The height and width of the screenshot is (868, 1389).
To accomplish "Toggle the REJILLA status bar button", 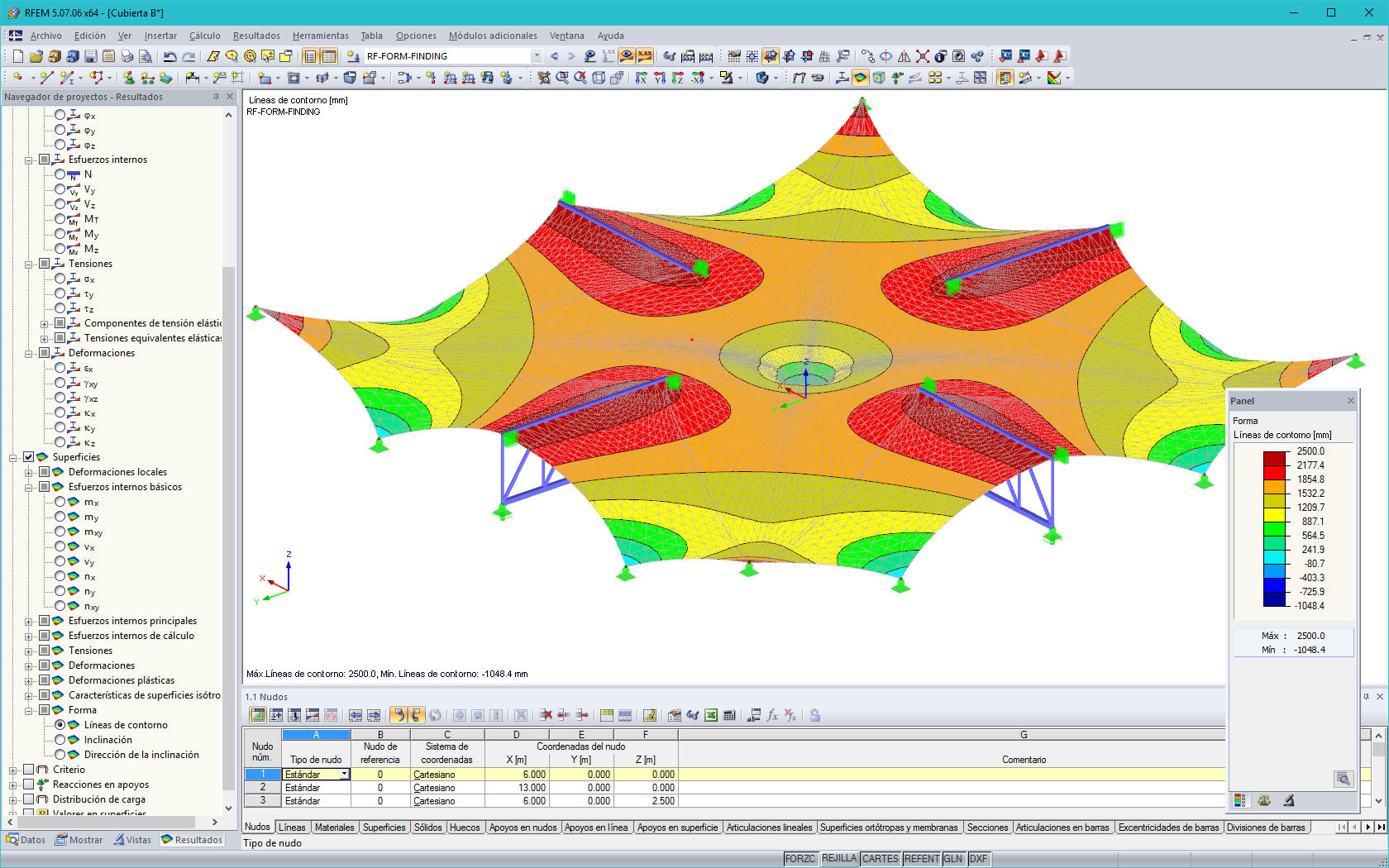I will (839, 859).
